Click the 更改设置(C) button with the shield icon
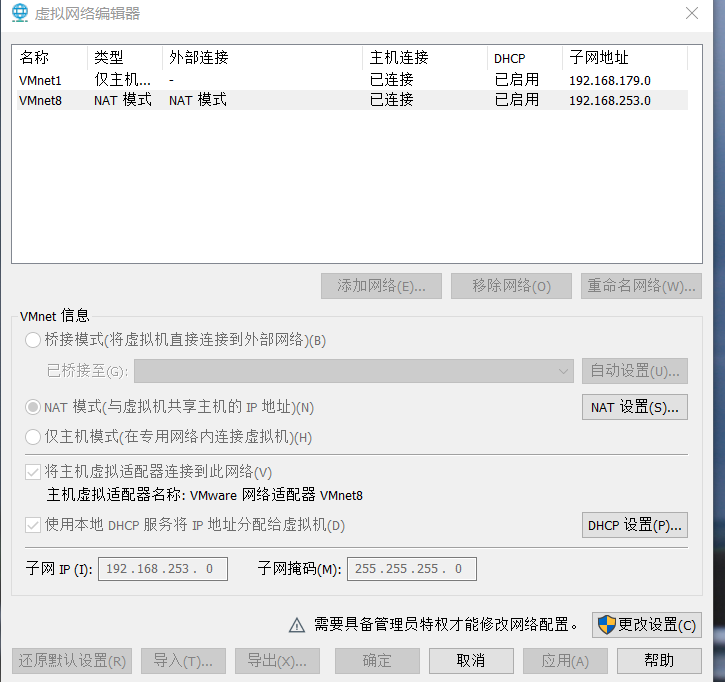 tap(646, 625)
